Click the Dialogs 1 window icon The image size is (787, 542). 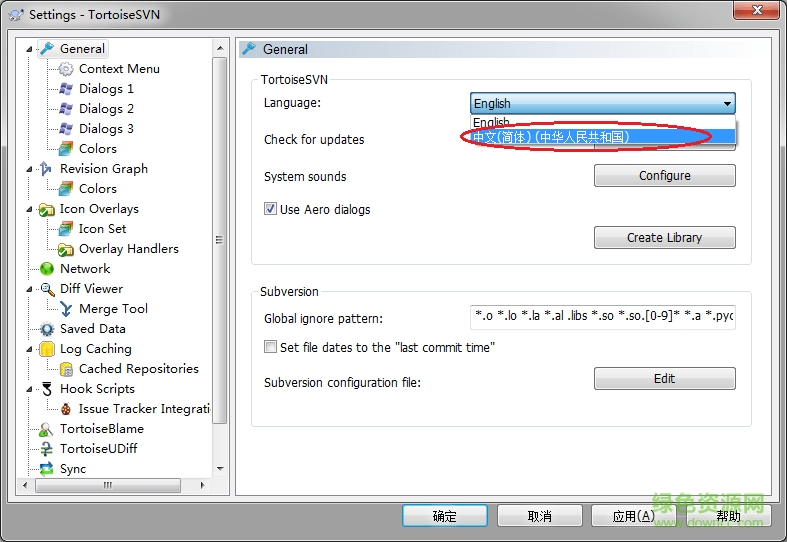pyautogui.click(x=66, y=89)
